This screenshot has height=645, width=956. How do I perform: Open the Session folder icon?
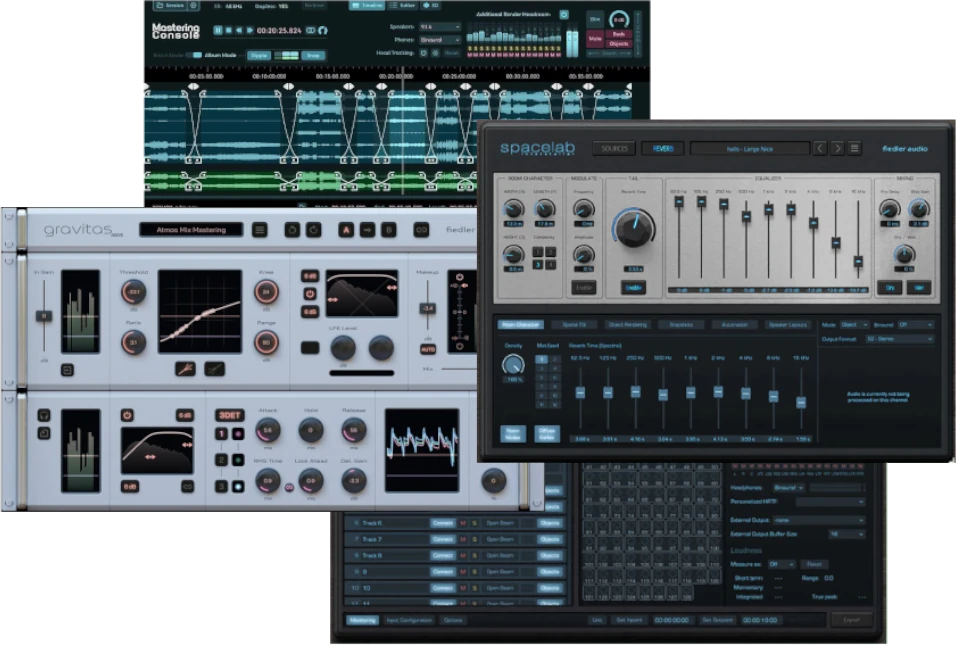158,7
